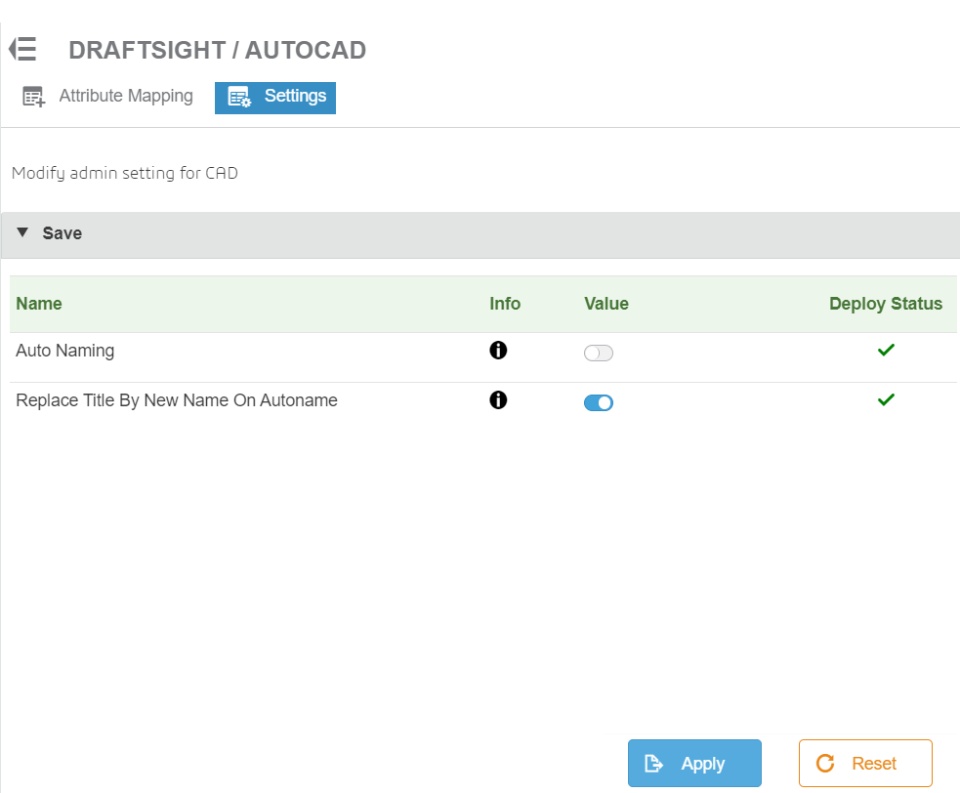
Task: Select the Settings tab
Action: click(275, 97)
